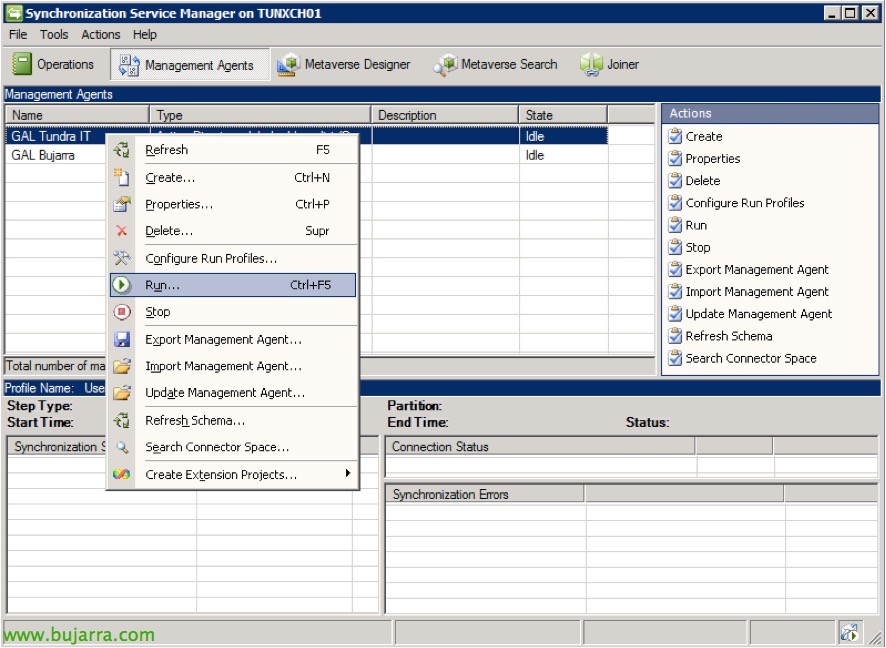This screenshot has height=648, width=886.
Task: Click the Create icon in context menu
Action: point(121,177)
